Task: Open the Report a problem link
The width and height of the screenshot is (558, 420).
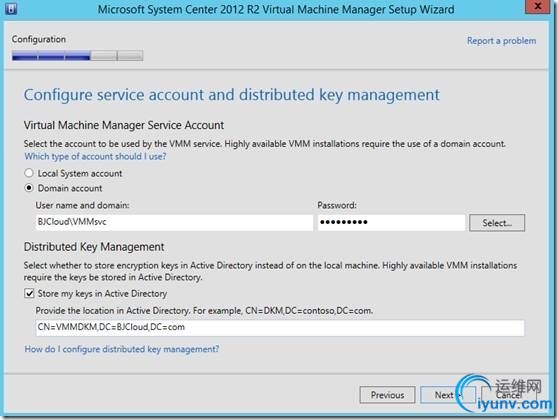Action: click(501, 41)
